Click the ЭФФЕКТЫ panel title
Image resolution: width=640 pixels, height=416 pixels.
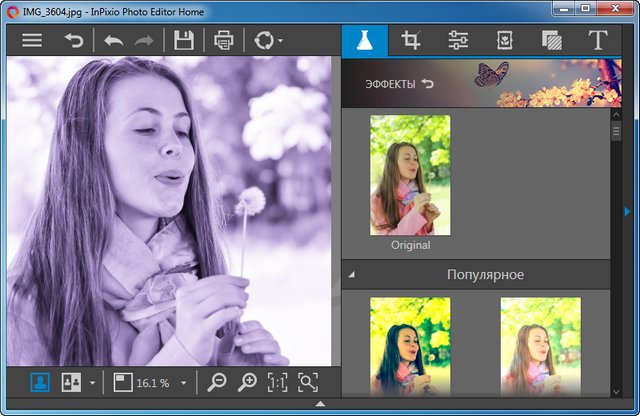click(x=390, y=84)
